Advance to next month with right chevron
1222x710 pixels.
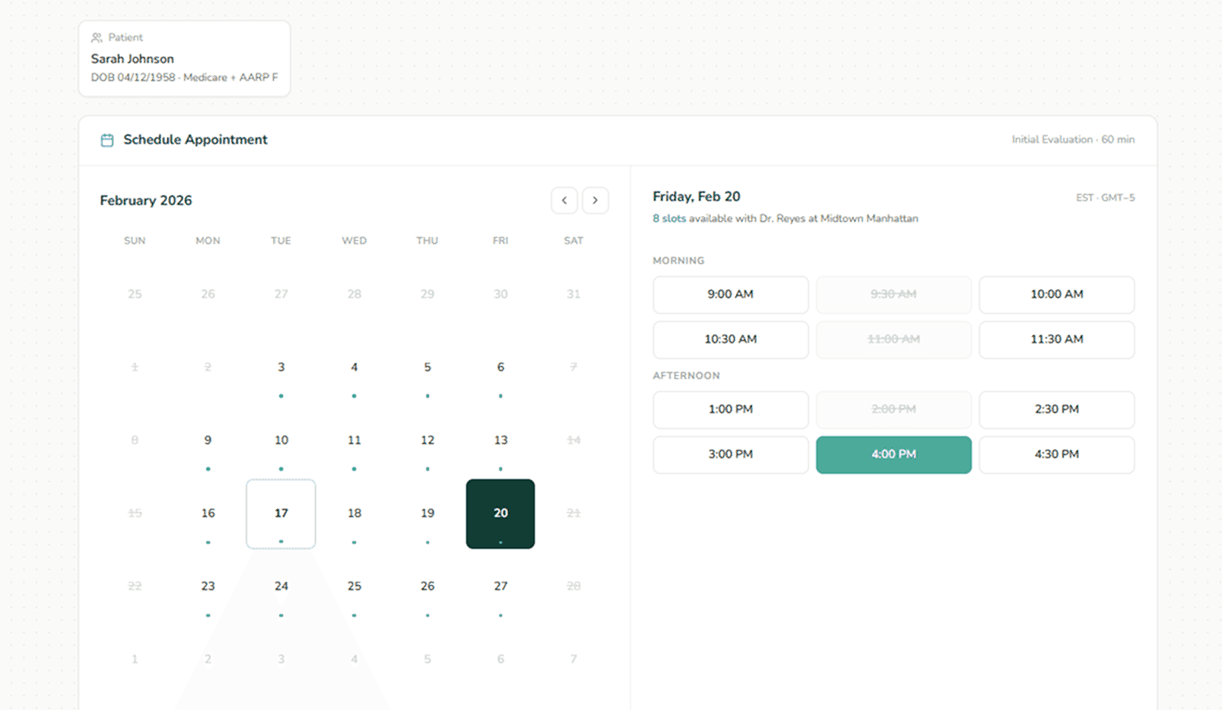tap(595, 200)
